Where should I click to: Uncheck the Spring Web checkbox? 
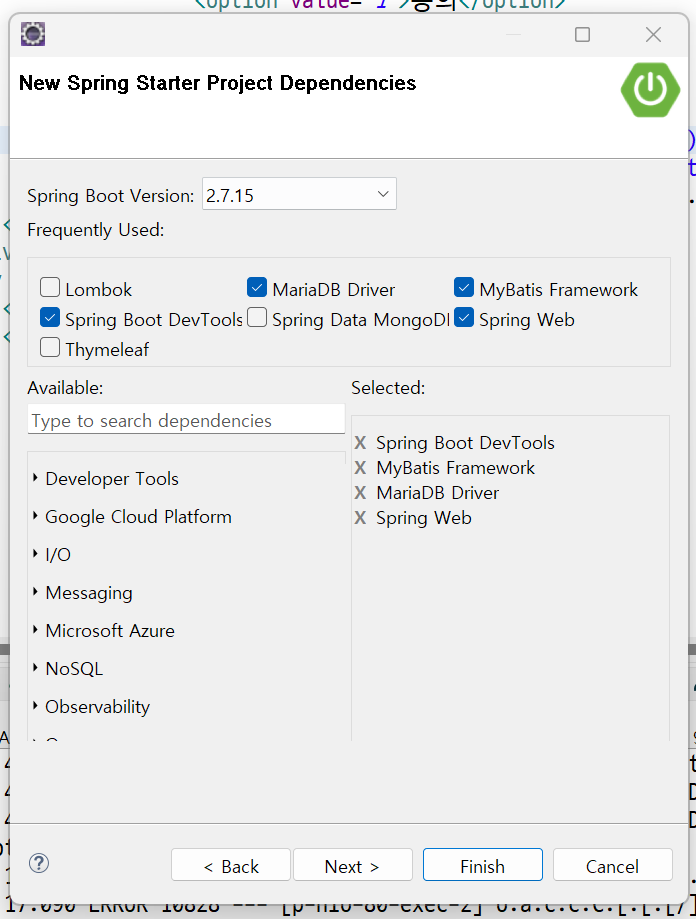463,318
